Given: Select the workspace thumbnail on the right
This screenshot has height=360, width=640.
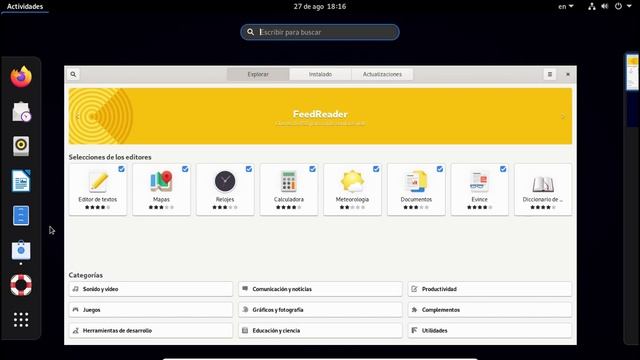Looking at the screenshot, I should [632, 72].
